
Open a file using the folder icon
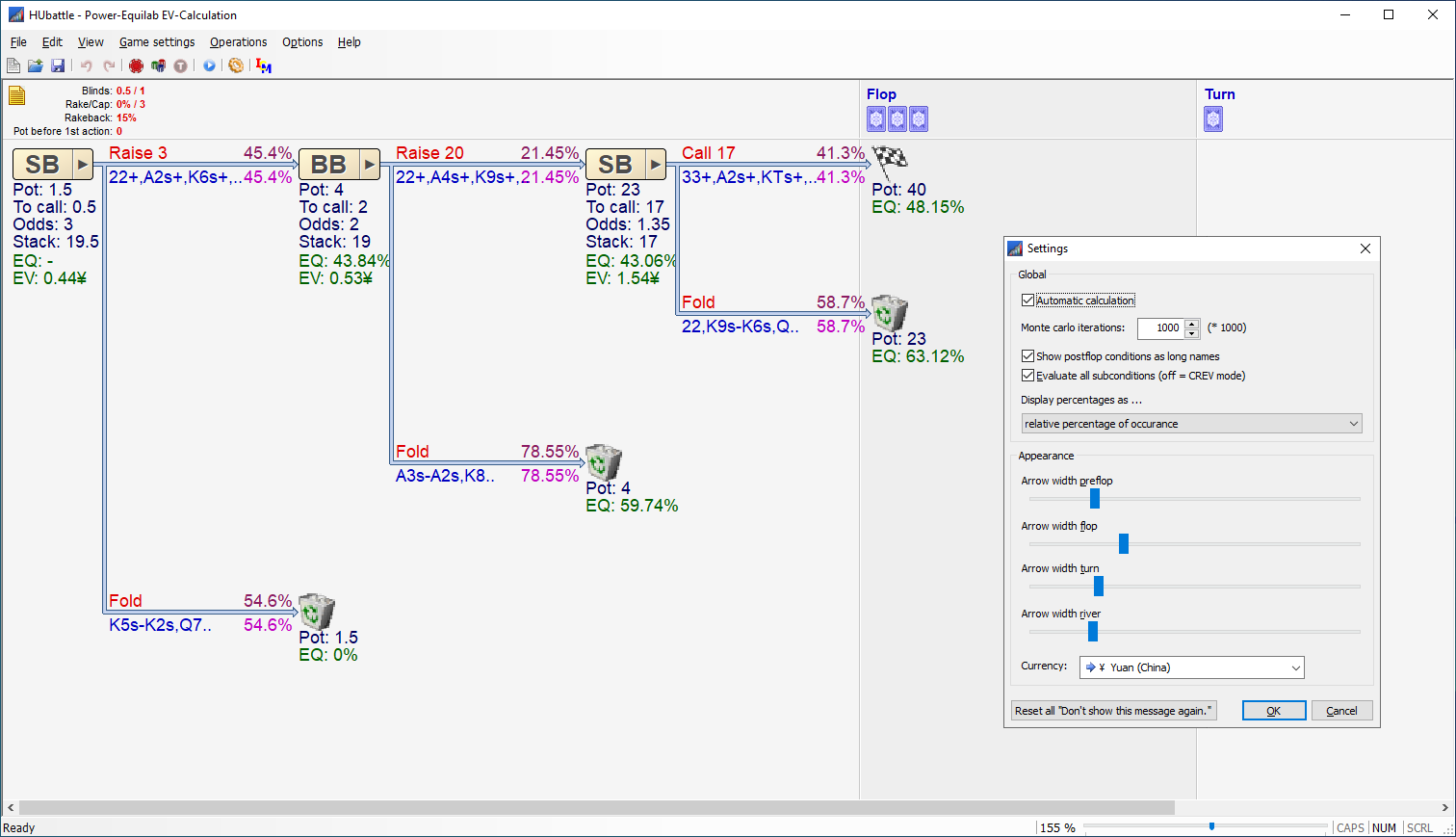(36, 65)
